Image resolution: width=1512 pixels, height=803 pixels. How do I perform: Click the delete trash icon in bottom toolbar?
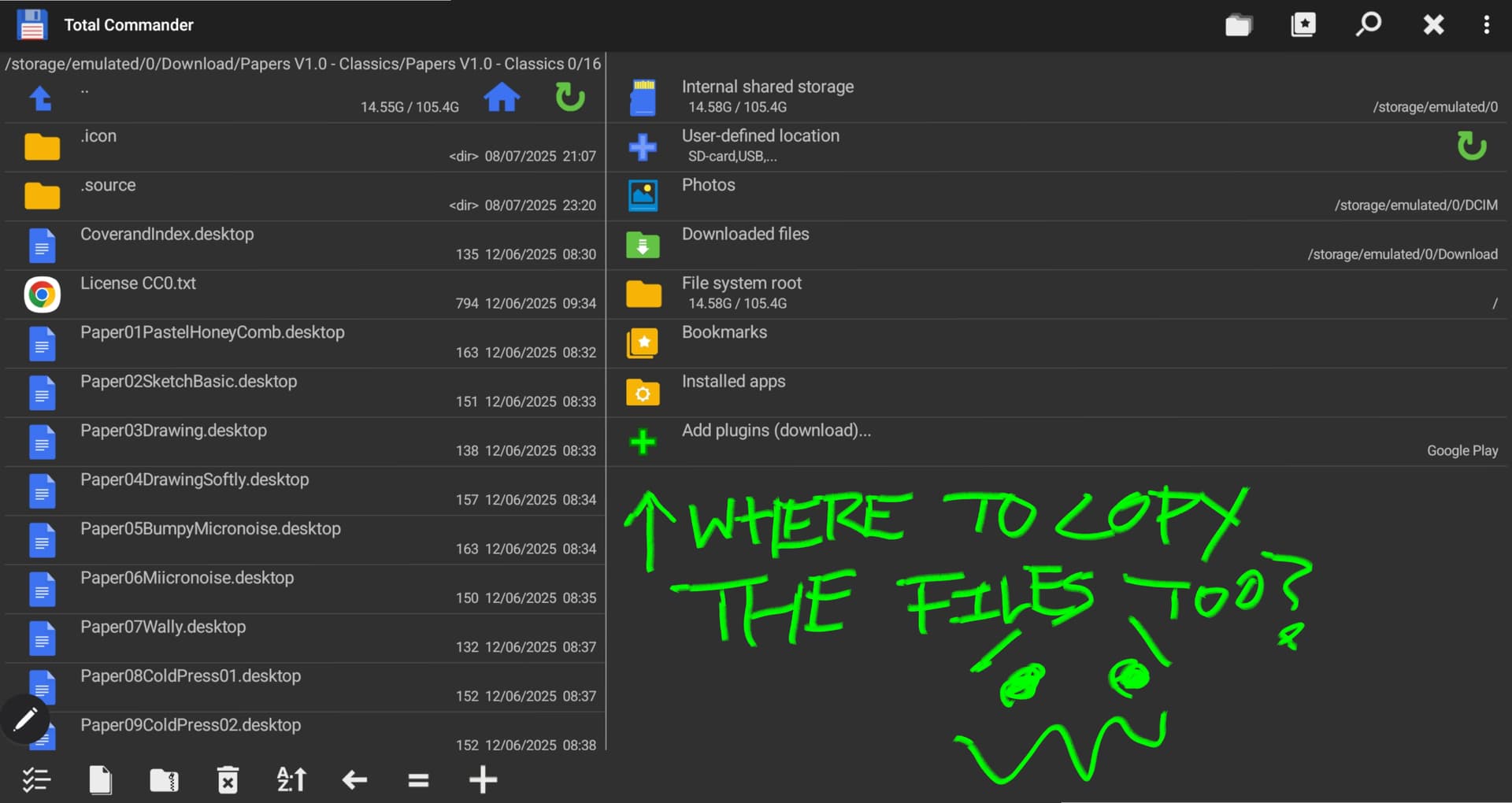228,780
